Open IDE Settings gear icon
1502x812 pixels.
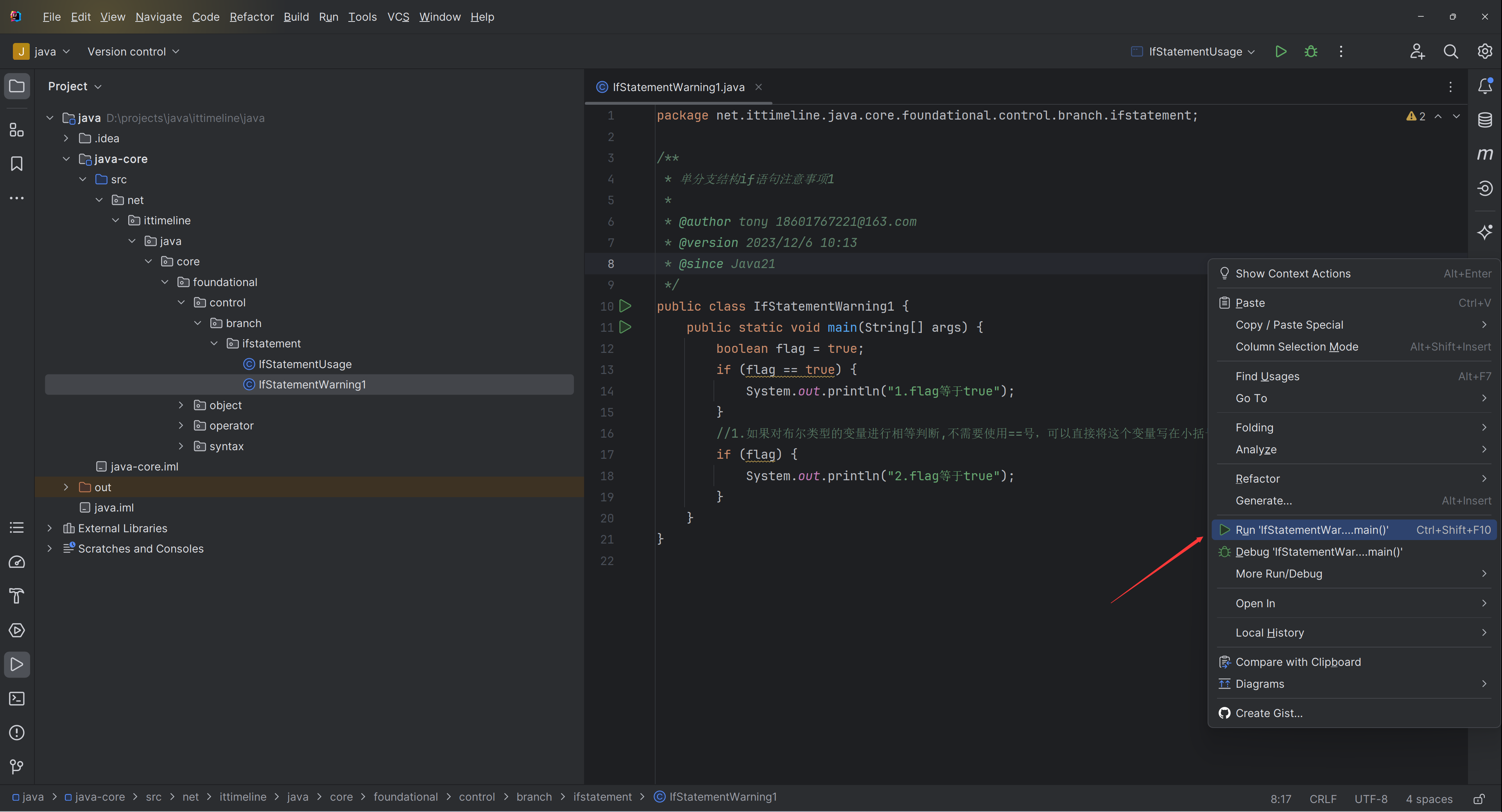tap(1484, 51)
